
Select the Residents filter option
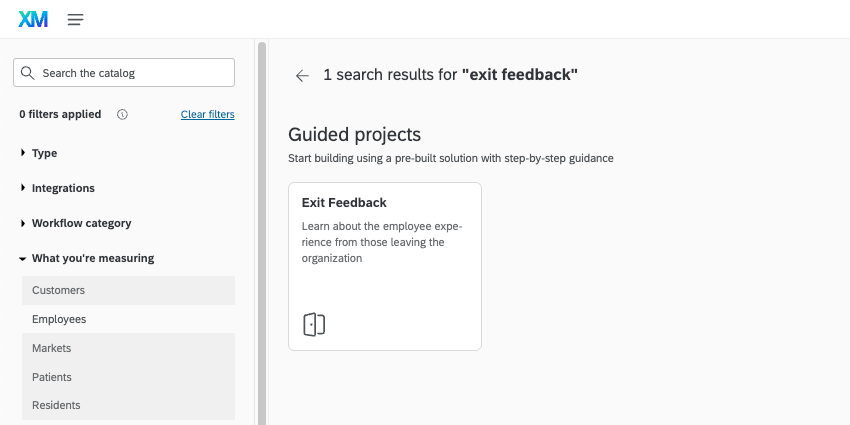click(x=56, y=405)
